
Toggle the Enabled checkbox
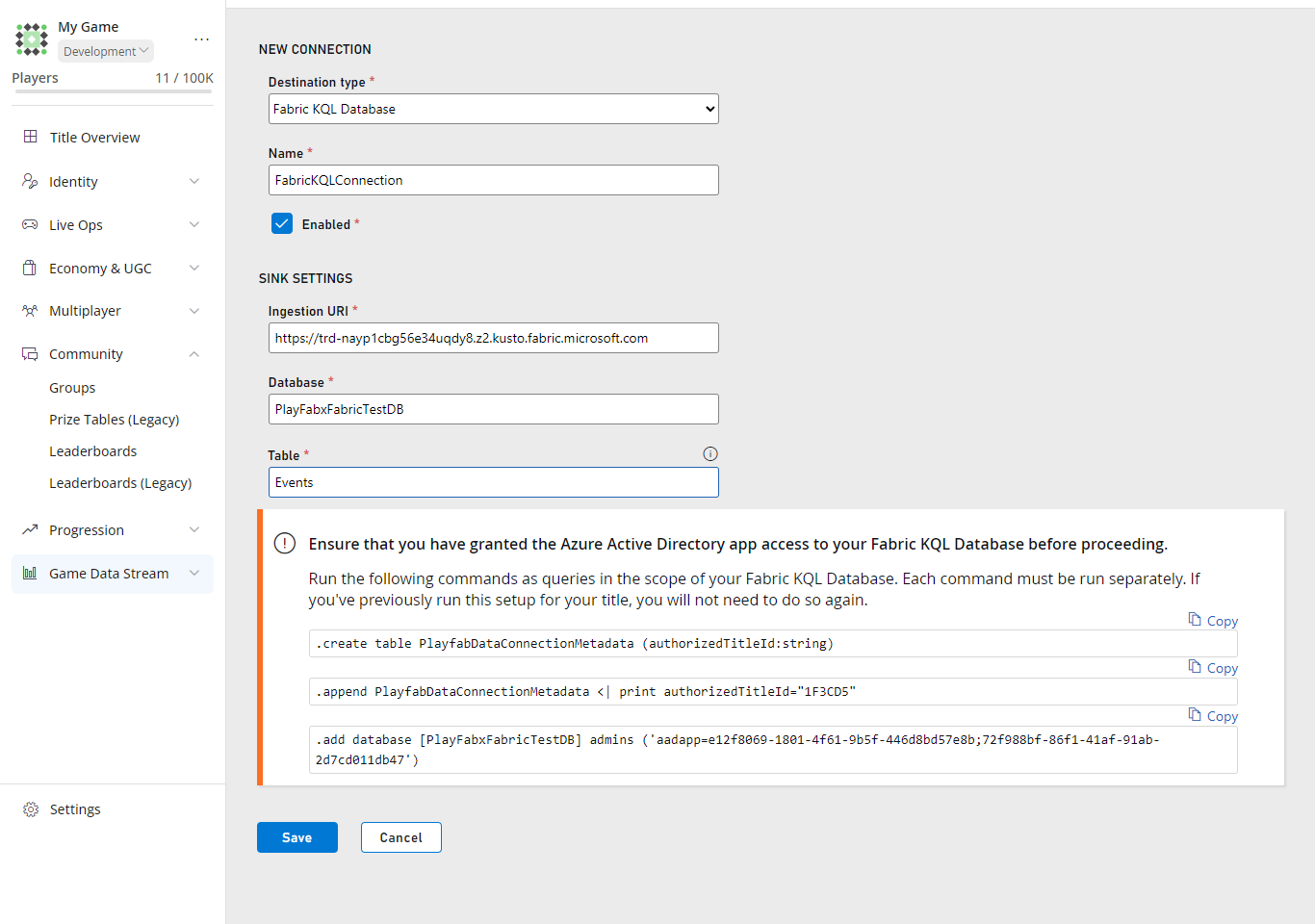coord(282,223)
